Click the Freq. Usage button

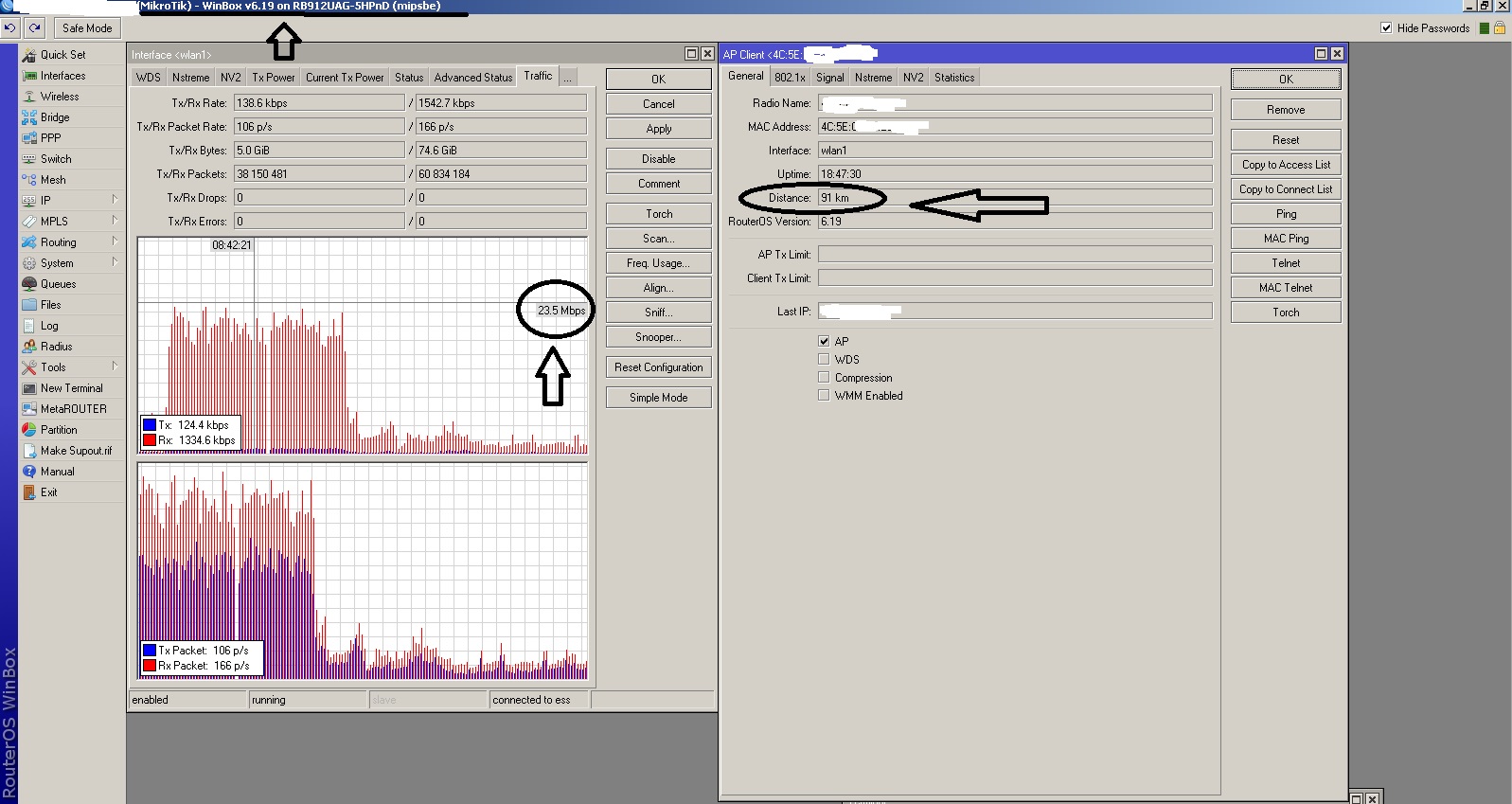click(659, 263)
